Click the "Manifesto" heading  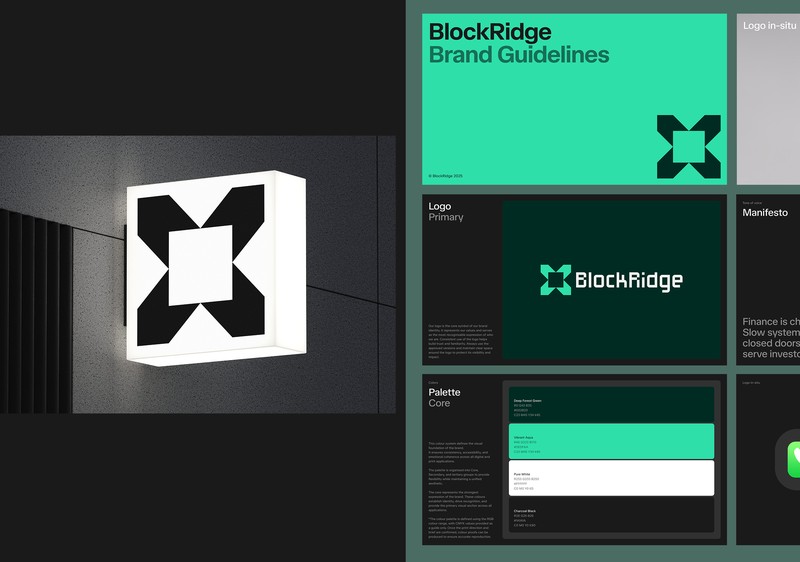765,213
